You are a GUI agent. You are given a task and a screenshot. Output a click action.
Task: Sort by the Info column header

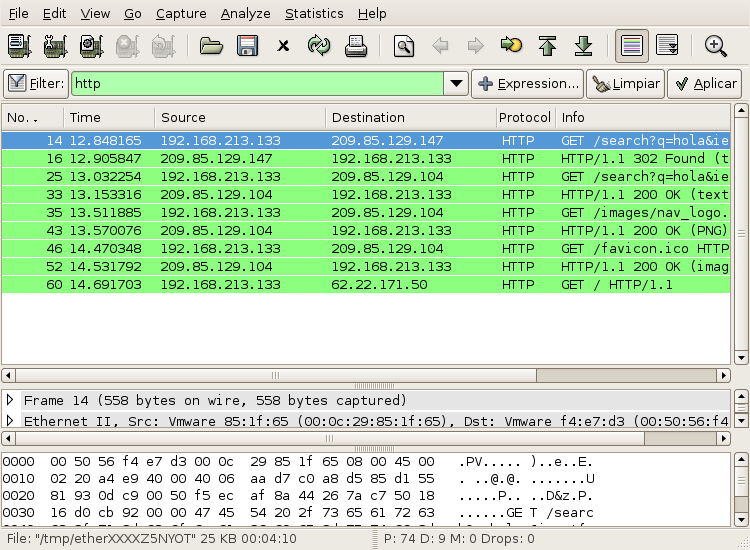643,118
